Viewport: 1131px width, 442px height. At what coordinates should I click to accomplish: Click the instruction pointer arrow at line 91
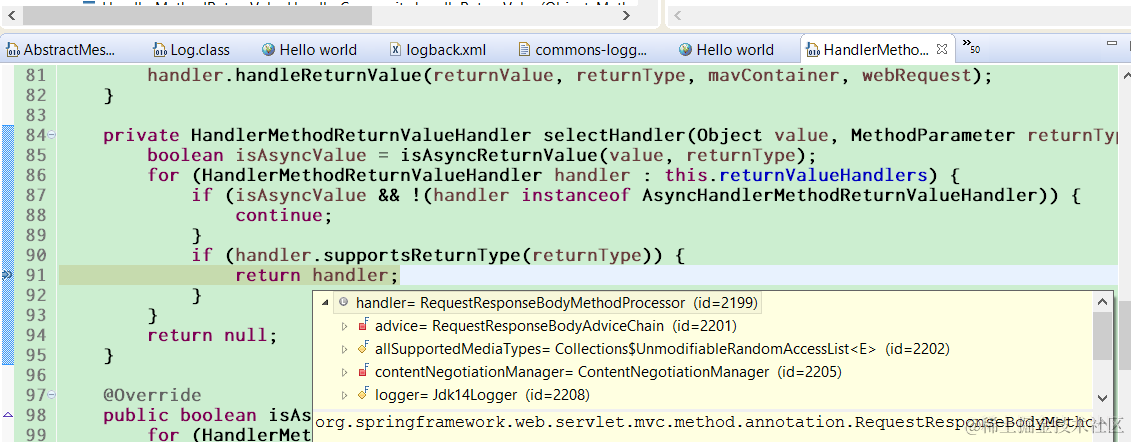[7, 275]
